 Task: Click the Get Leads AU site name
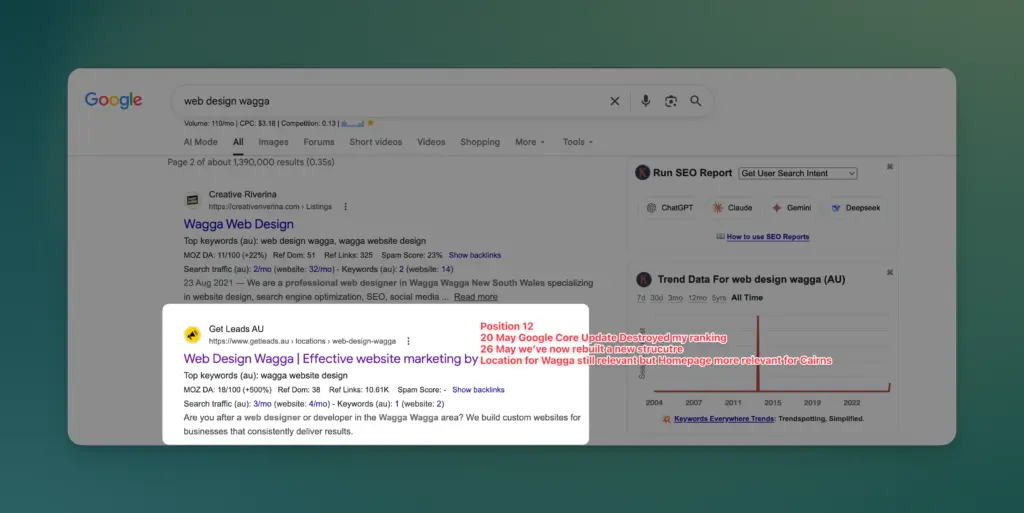point(236,329)
